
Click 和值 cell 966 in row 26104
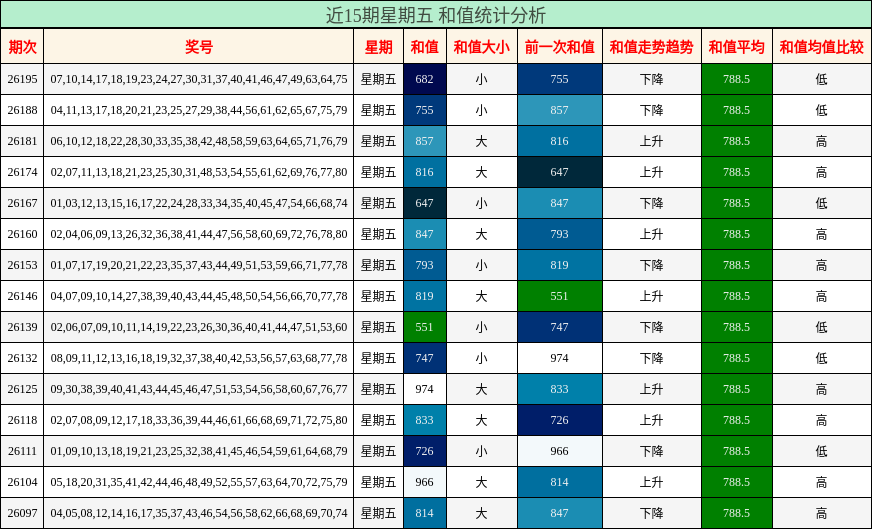coord(424,482)
